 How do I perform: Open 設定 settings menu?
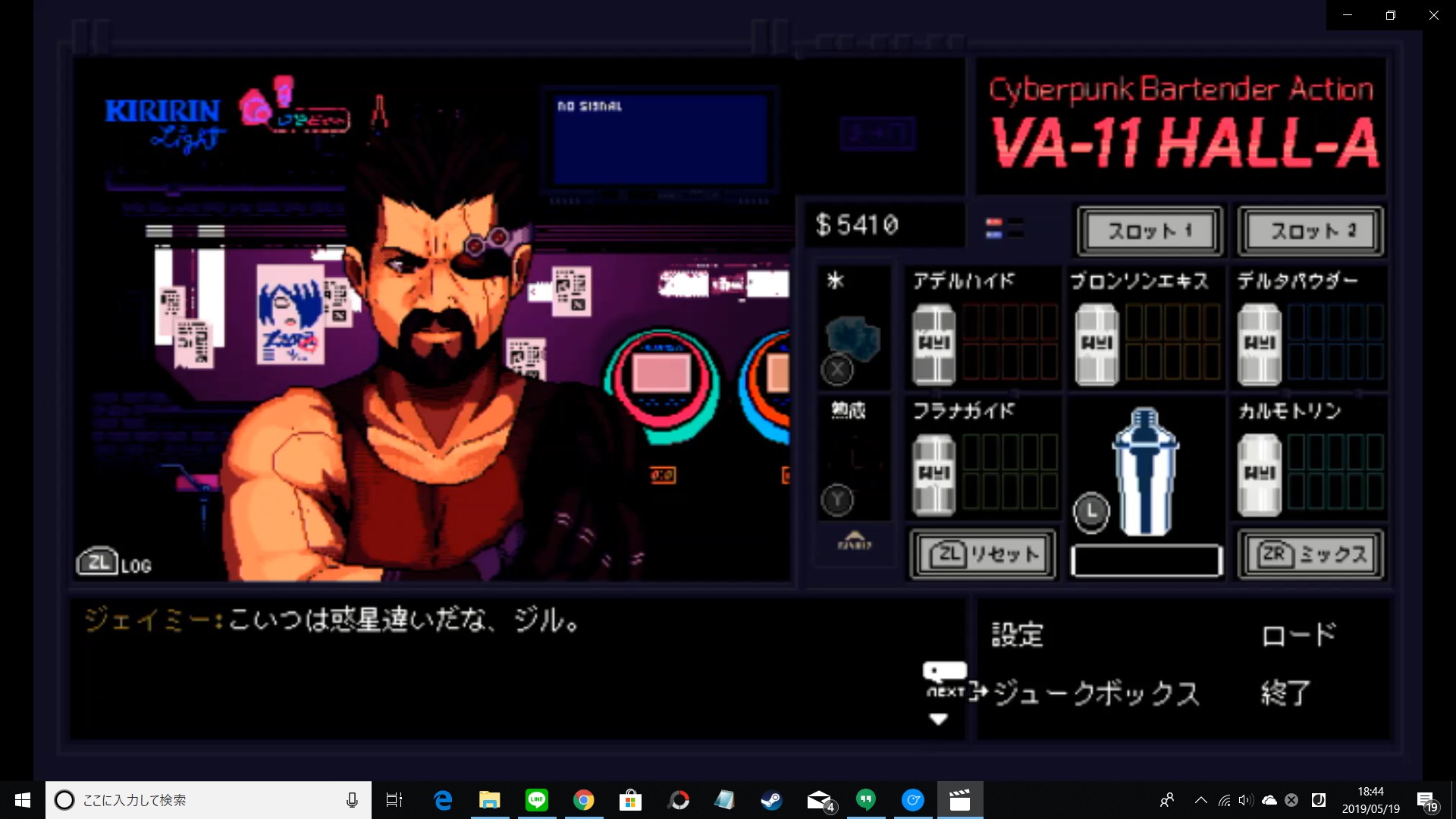pyautogui.click(x=1018, y=635)
